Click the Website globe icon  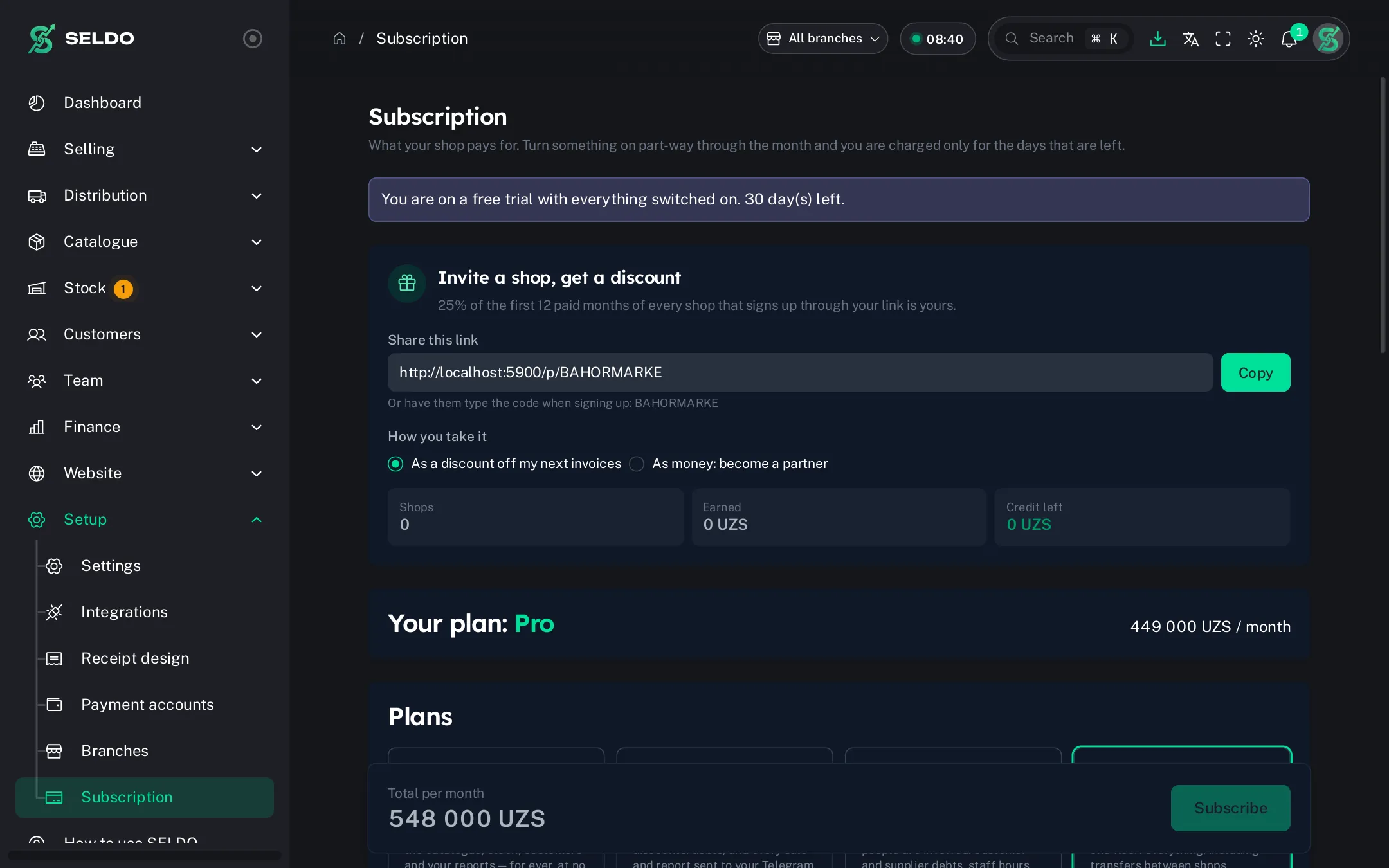[x=37, y=473]
